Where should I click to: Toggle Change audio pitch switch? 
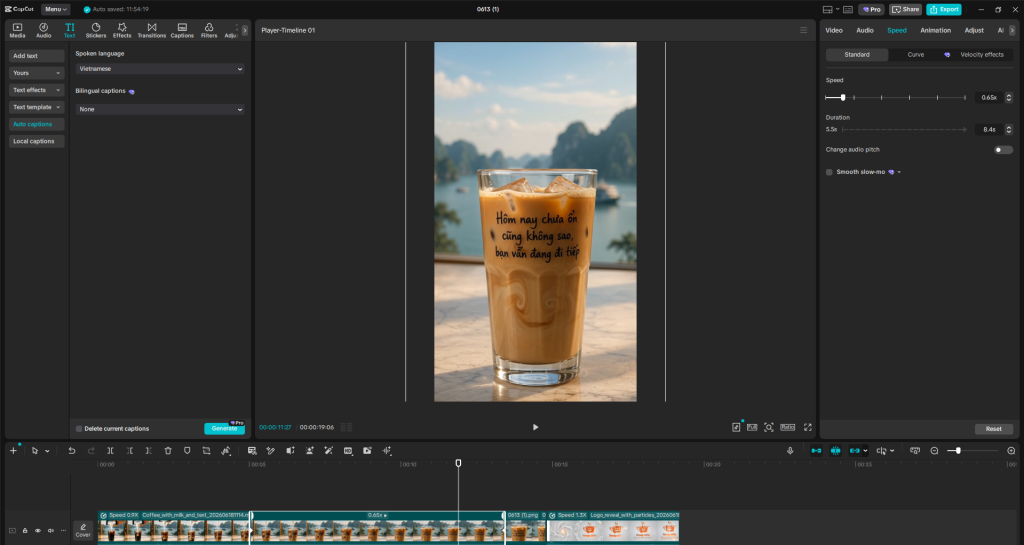[1003, 149]
